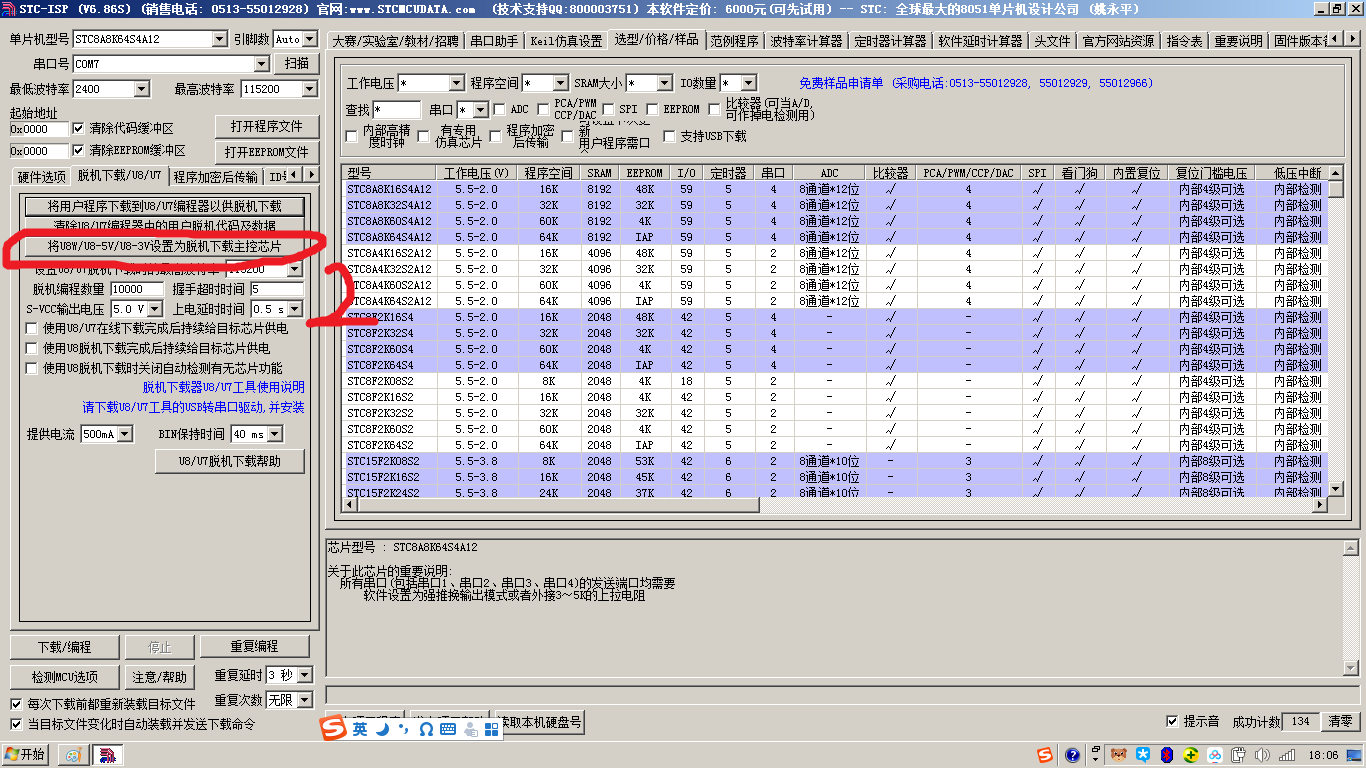The height and width of the screenshot is (768, 1366).
Task: Select the STC8F2K08S2 table row
Action: coord(835,381)
